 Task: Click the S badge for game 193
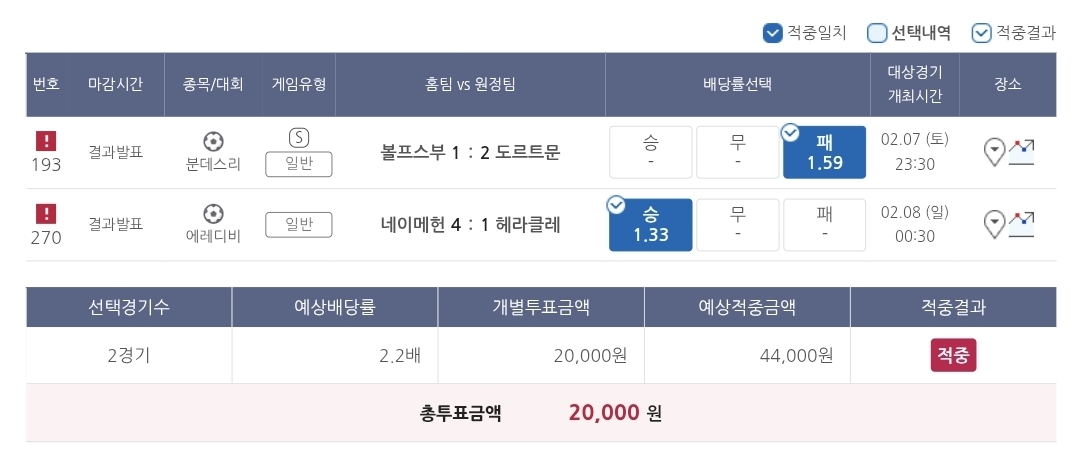299,138
